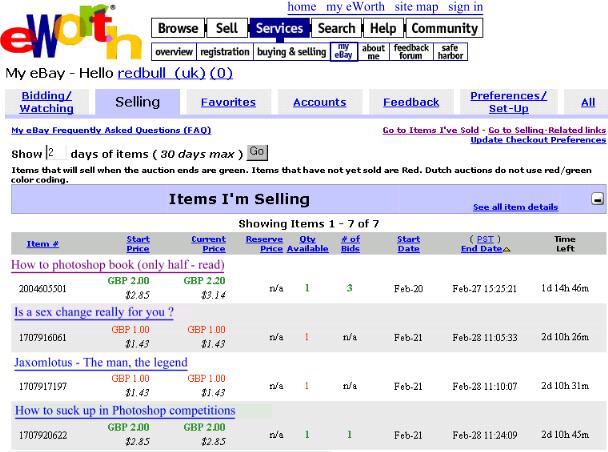Switch to the Preferences/Set-Up tab
608x452 pixels.
coord(508,102)
